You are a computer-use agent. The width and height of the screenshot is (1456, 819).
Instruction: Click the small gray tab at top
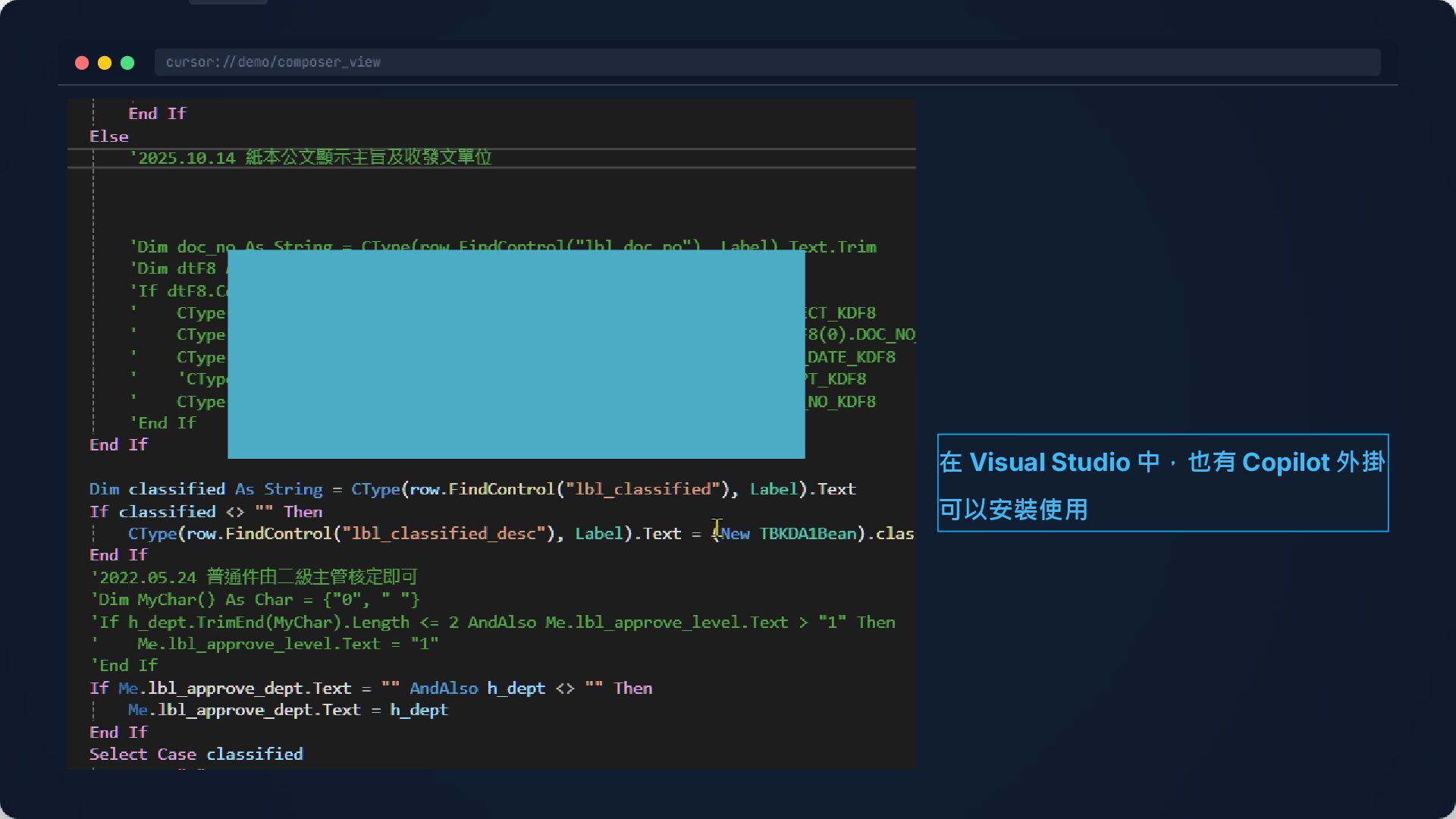(227, 2)
